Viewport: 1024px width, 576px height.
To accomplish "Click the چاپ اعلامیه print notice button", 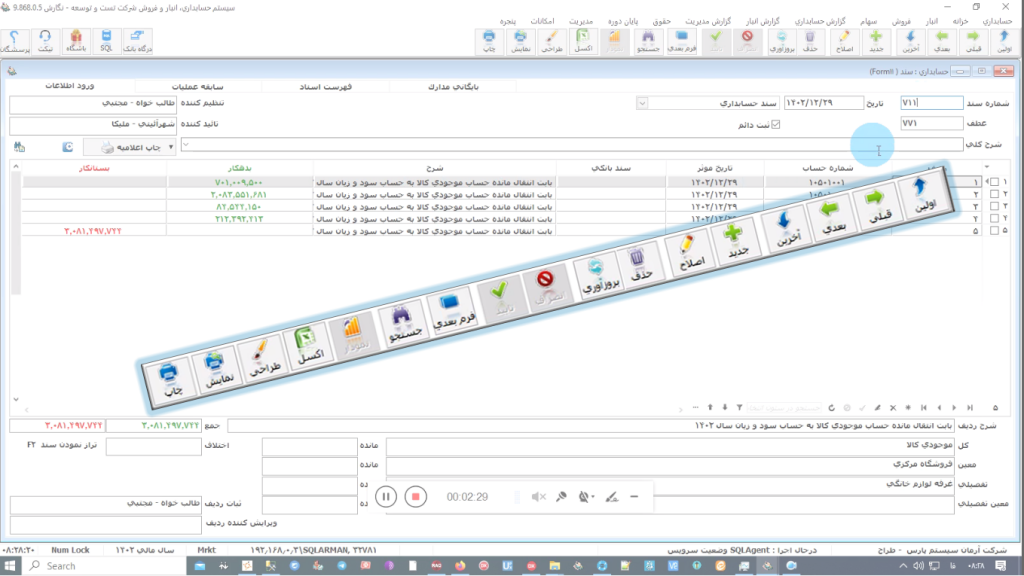I will [x=131, y=147].
